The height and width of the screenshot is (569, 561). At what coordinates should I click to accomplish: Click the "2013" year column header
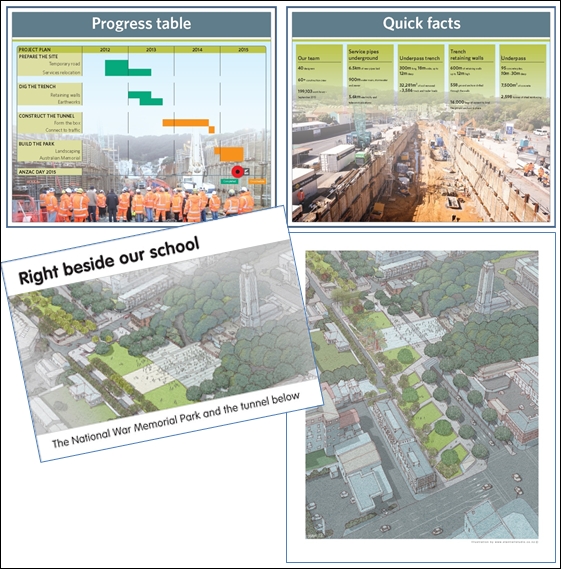[151, 50]
